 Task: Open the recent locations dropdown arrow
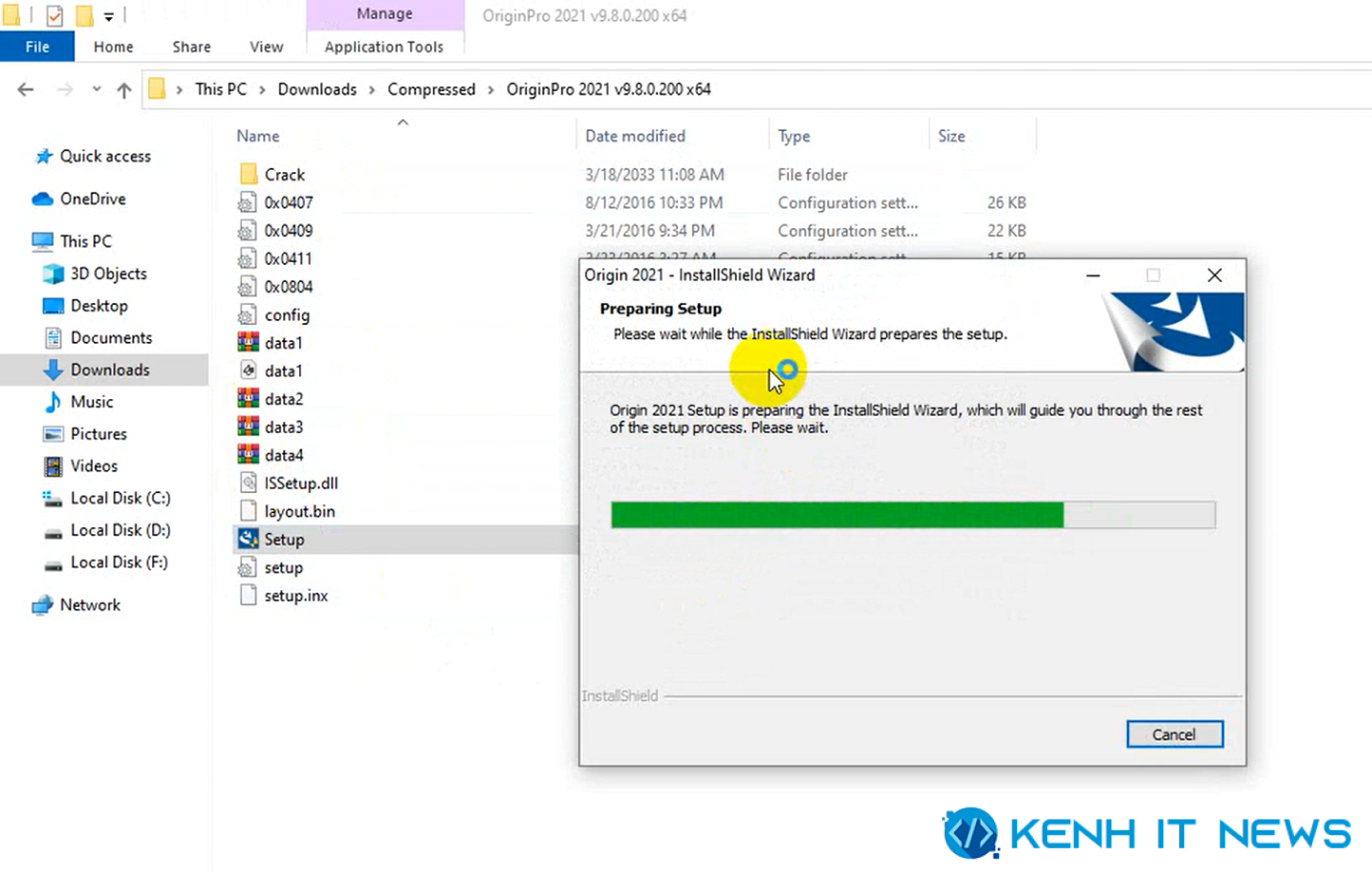pos(96,89)
